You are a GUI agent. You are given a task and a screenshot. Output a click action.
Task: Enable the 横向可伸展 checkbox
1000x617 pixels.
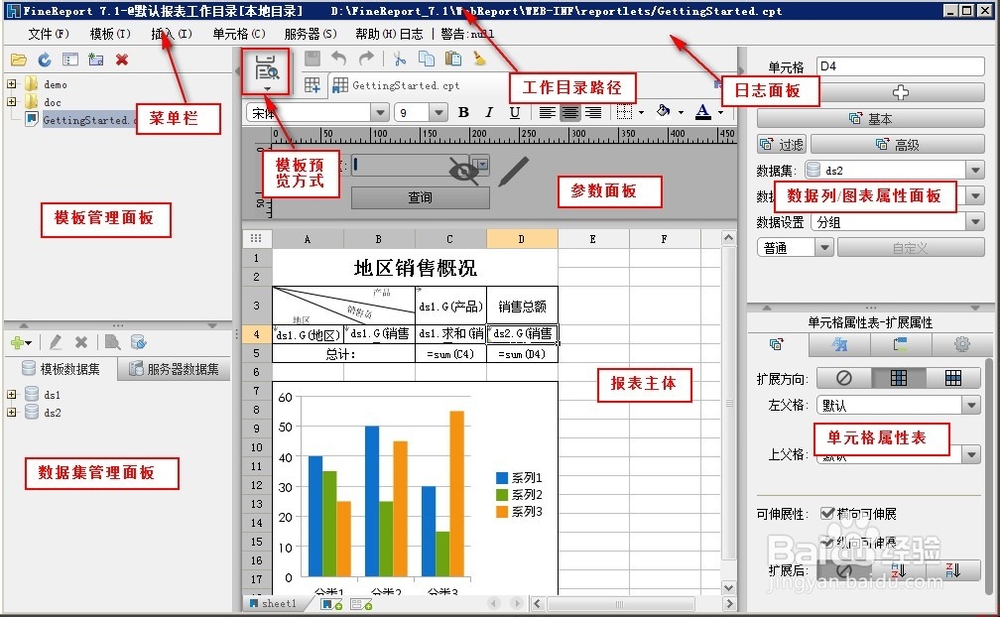pos(827,512)
